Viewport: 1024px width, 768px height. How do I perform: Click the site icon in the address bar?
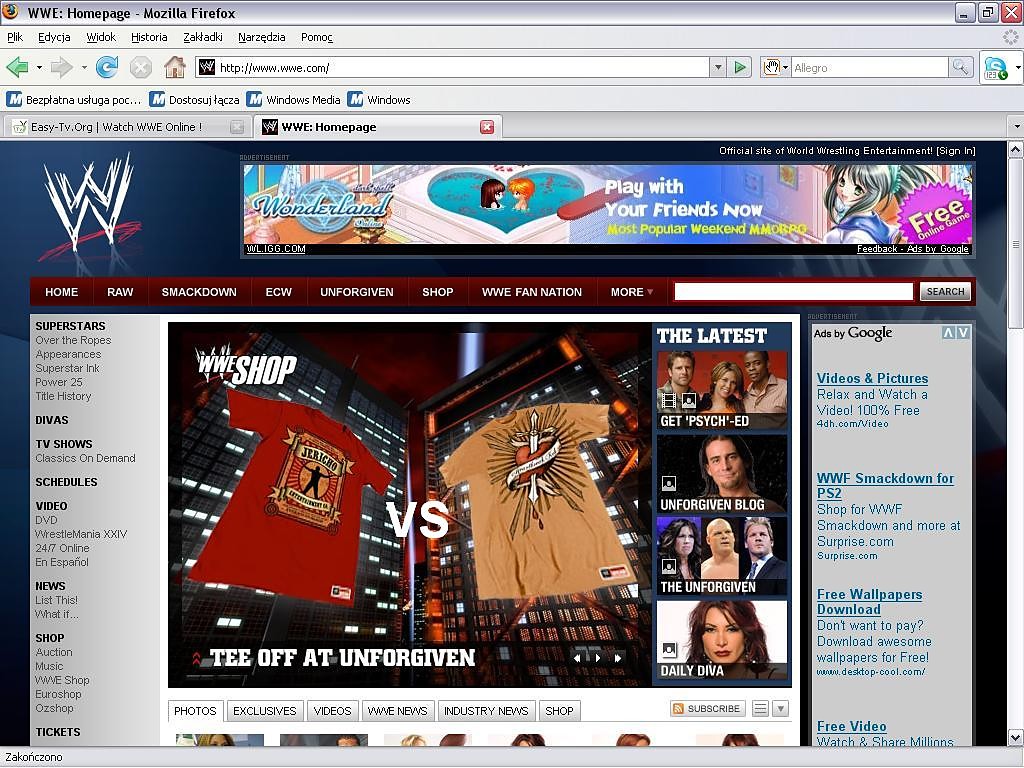pyautogui.click(x=207, y=67)
